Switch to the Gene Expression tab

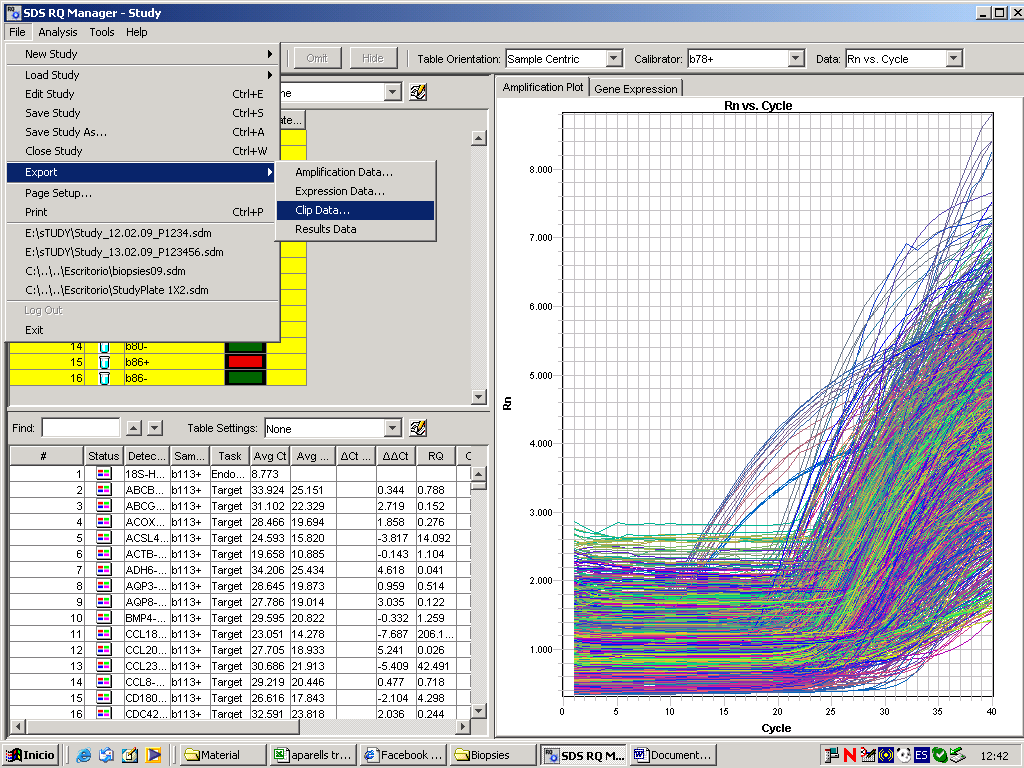pos(636,89)
